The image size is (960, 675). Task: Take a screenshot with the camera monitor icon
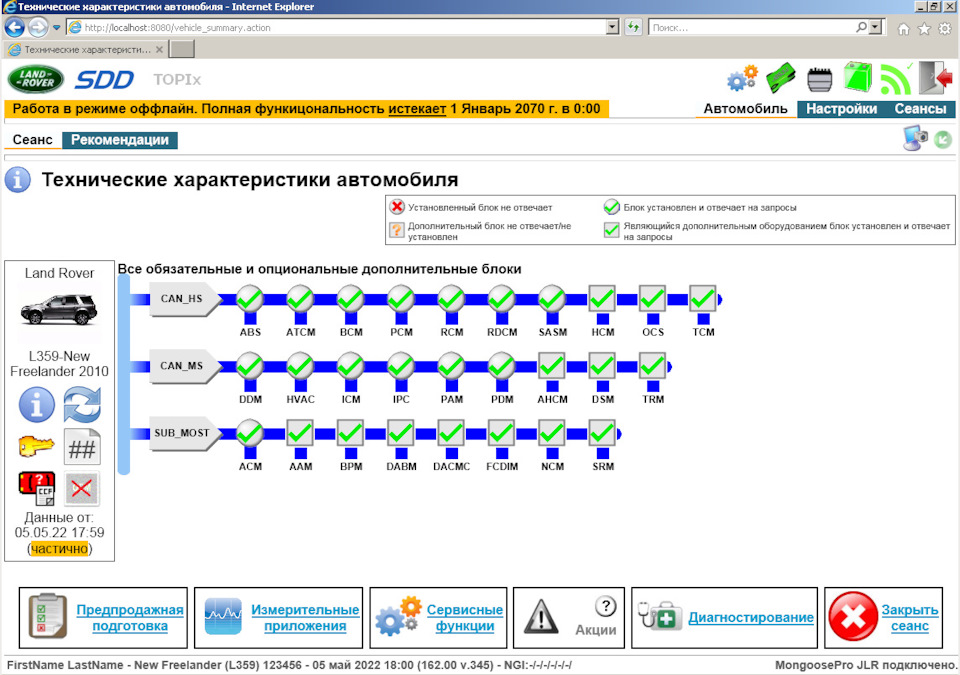click(915, 138)
